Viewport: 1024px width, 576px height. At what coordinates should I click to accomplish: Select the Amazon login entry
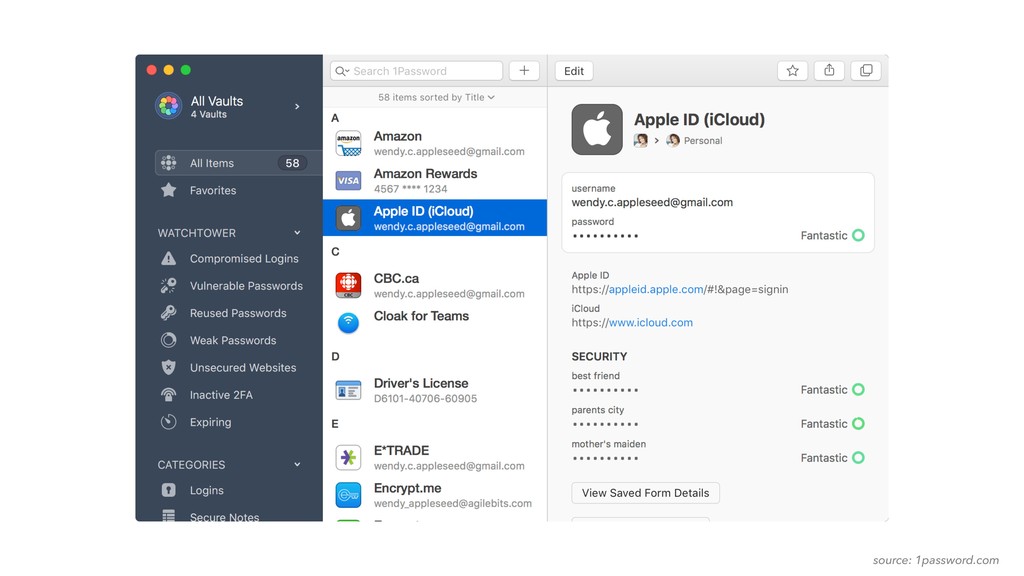click(435, 144)
